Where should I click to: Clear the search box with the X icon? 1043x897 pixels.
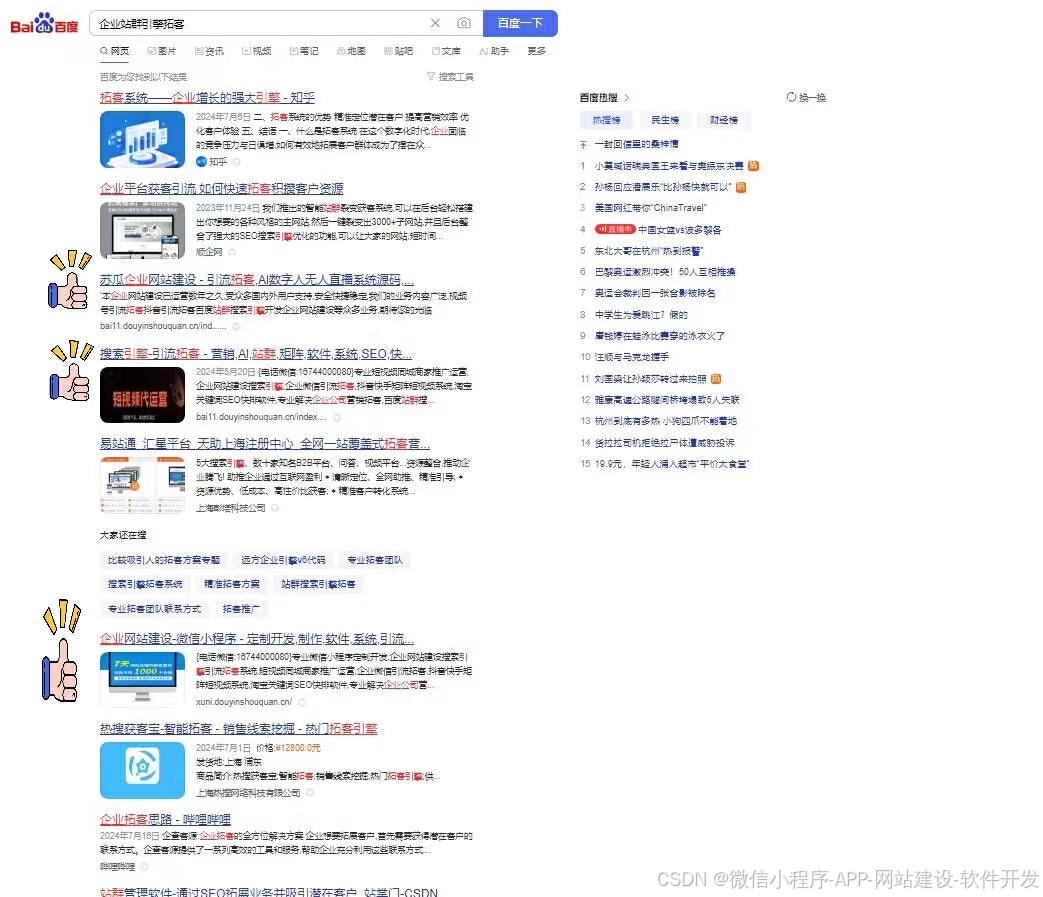point(435,23)
